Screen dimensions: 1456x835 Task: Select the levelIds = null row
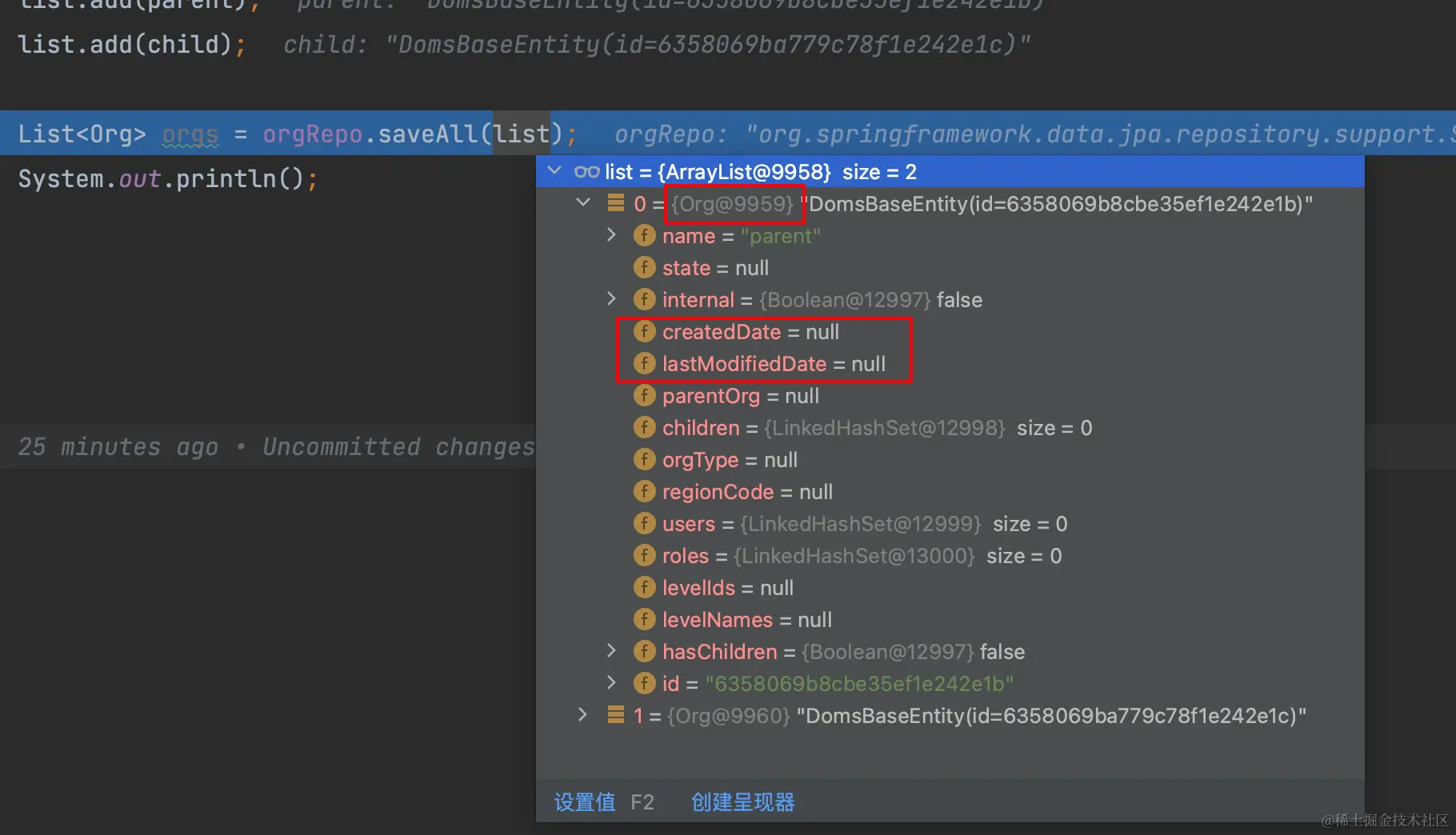(x=950, y=587)
